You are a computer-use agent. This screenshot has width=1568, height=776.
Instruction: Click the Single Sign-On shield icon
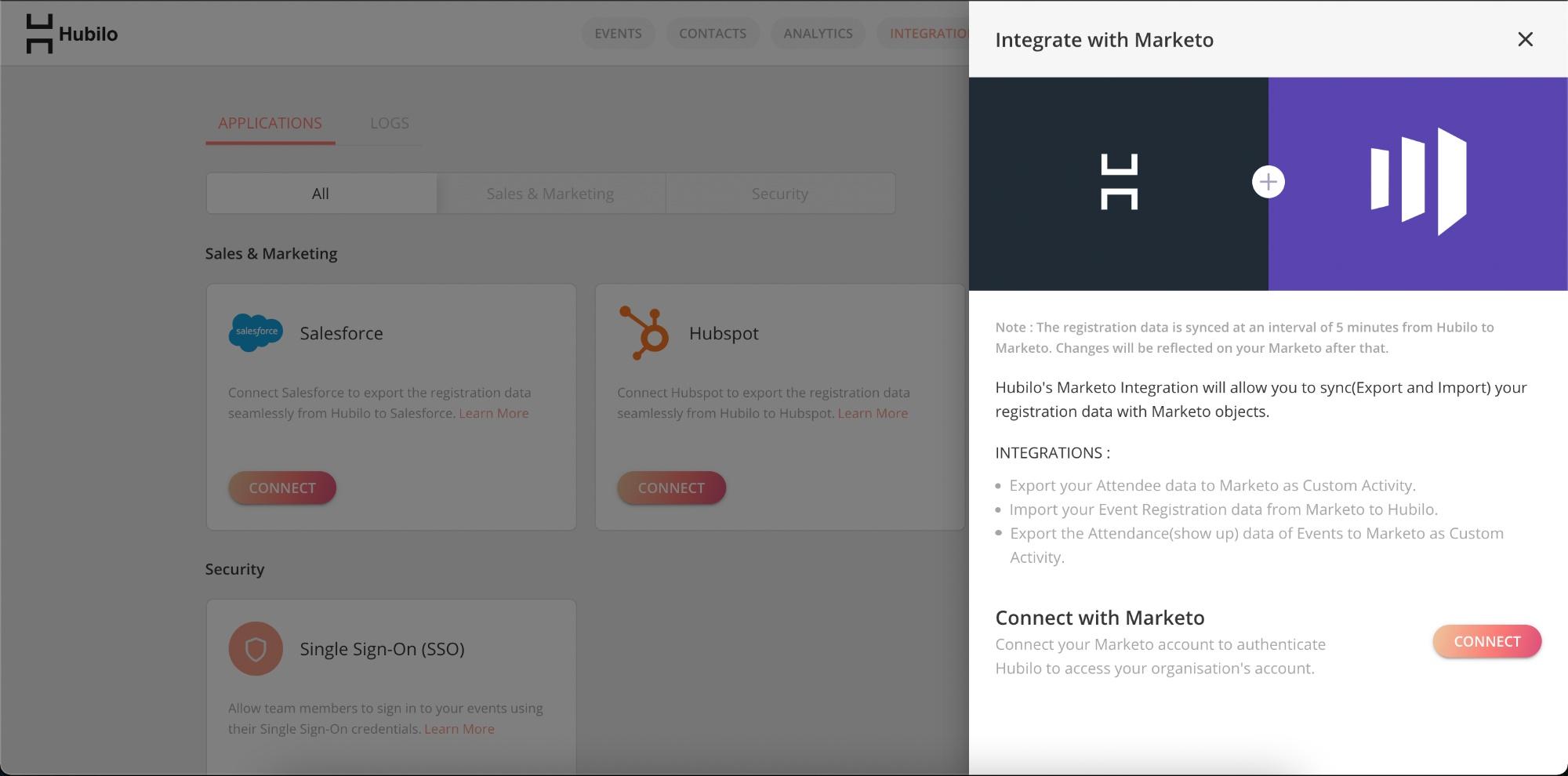256,648
